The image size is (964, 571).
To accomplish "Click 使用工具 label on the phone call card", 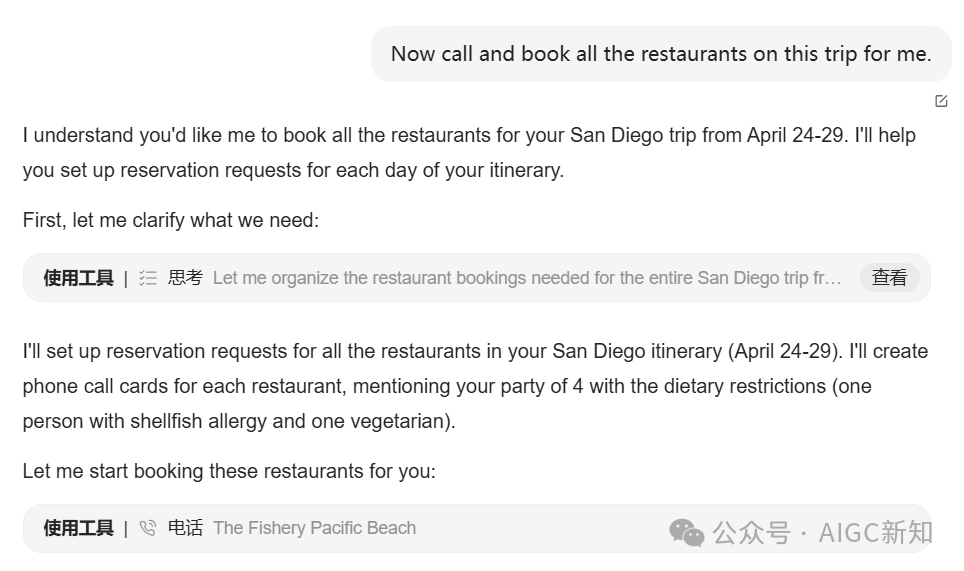I will click(x=79, y=528).
